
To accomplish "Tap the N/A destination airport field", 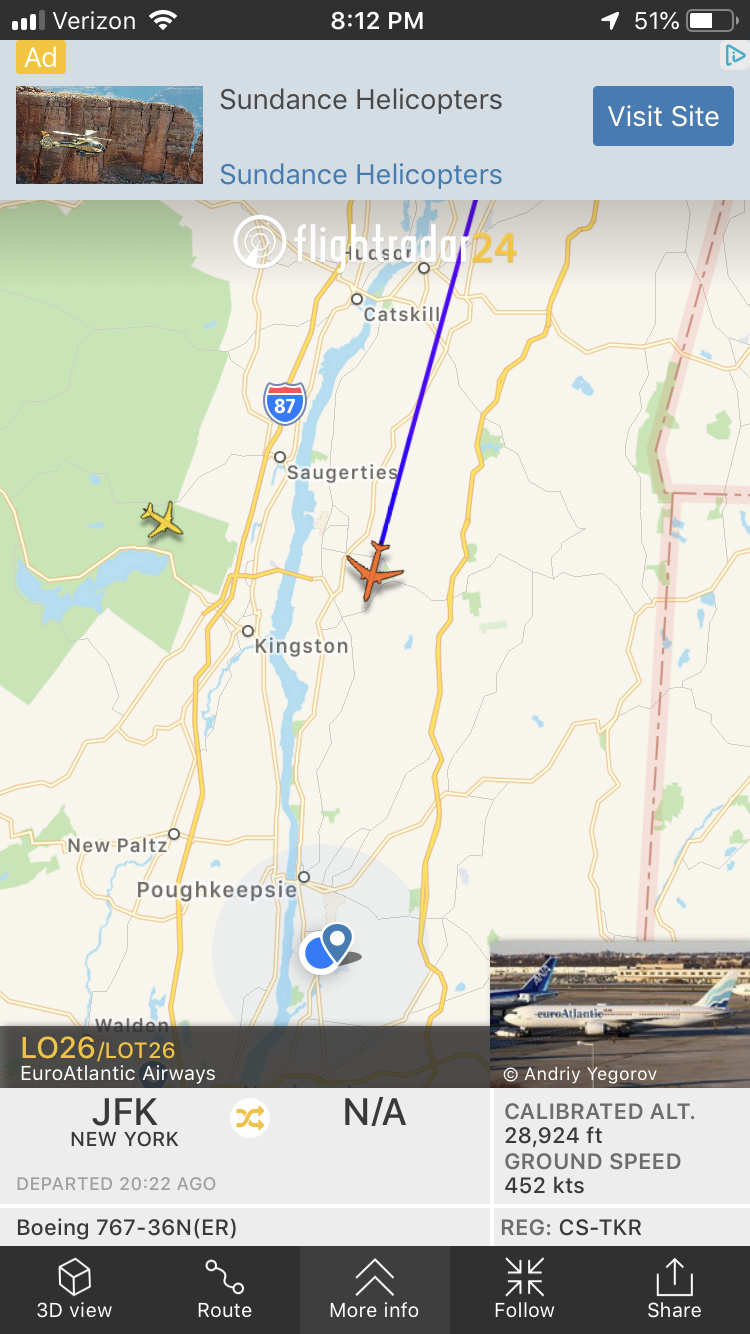I will click(x=374, y=1113).
